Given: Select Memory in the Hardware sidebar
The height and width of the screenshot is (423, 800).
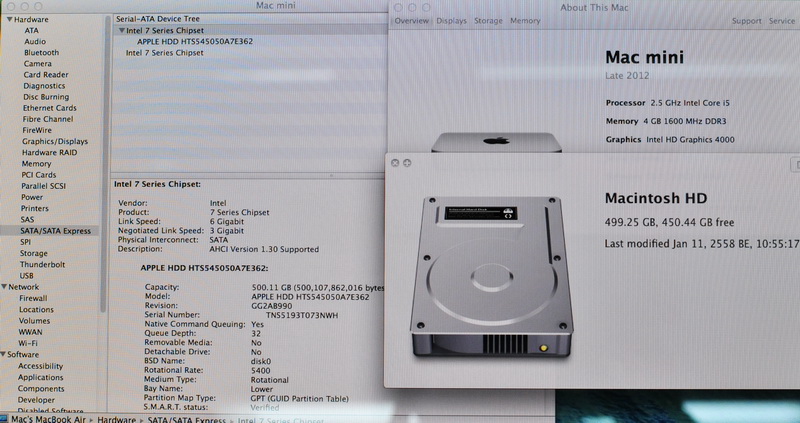Looking at the screenshot, I should (36, 164).
